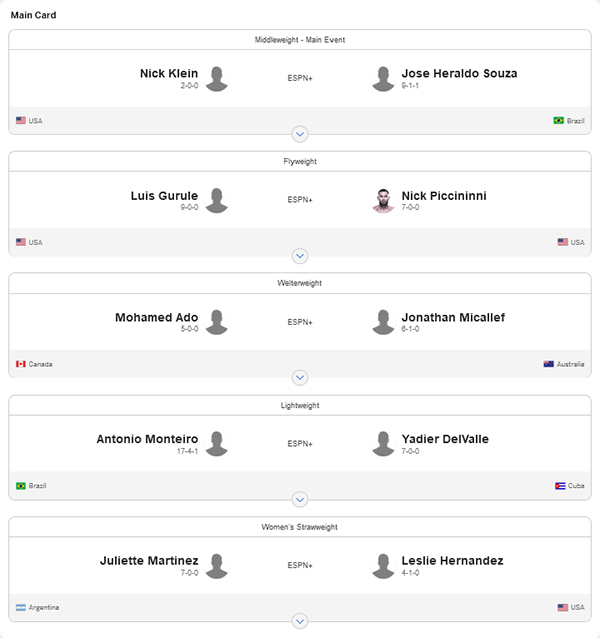Open Antonio Monteiro's fighter page
This screenshot has width=600, height=638.
coord(147,439)
